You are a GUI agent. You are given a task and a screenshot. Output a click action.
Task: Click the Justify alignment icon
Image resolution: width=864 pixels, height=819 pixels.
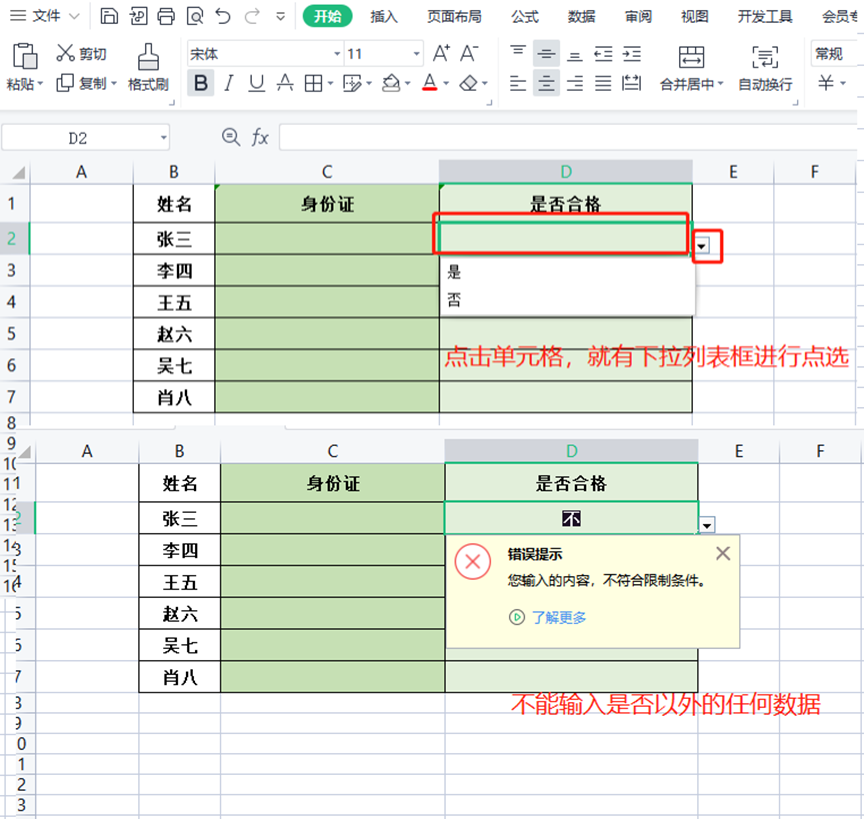pos(603,83)
